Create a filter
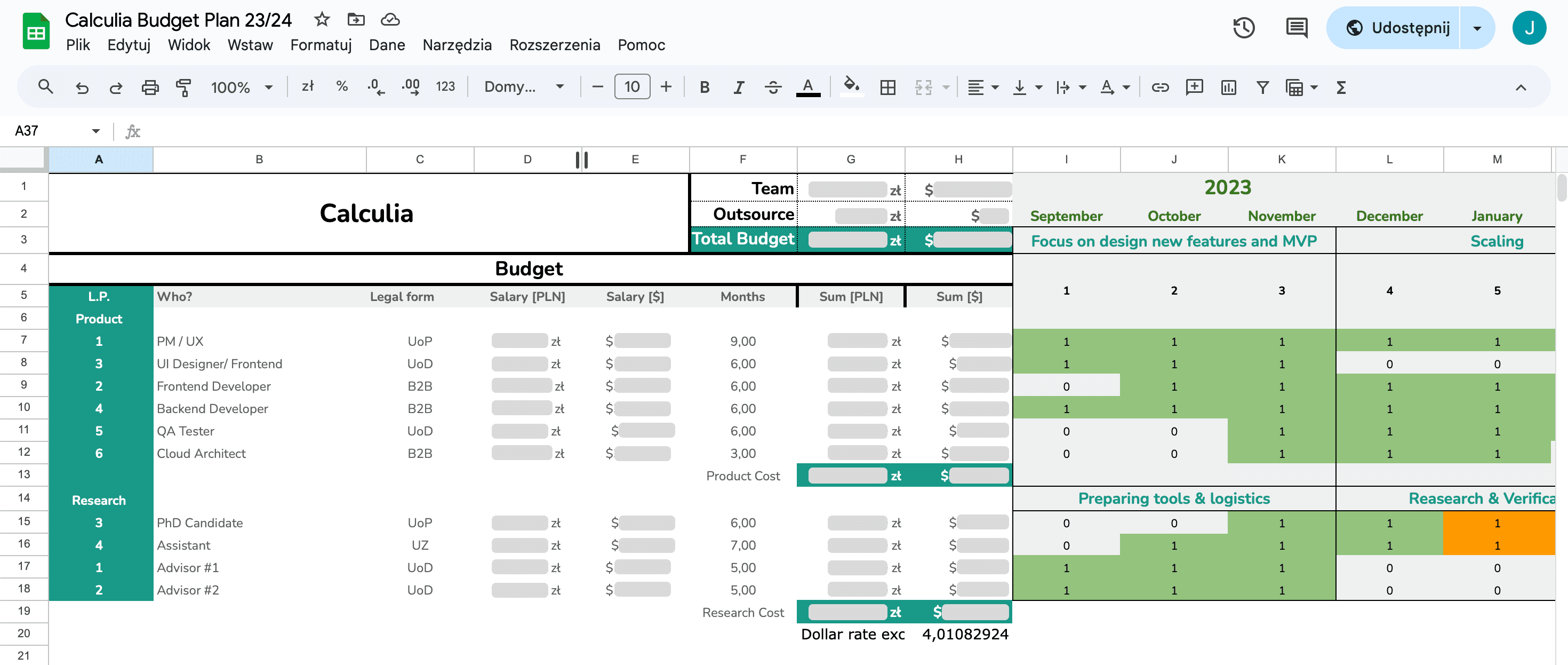The width and height of the screenshot is (1568, 665). 1262,87
